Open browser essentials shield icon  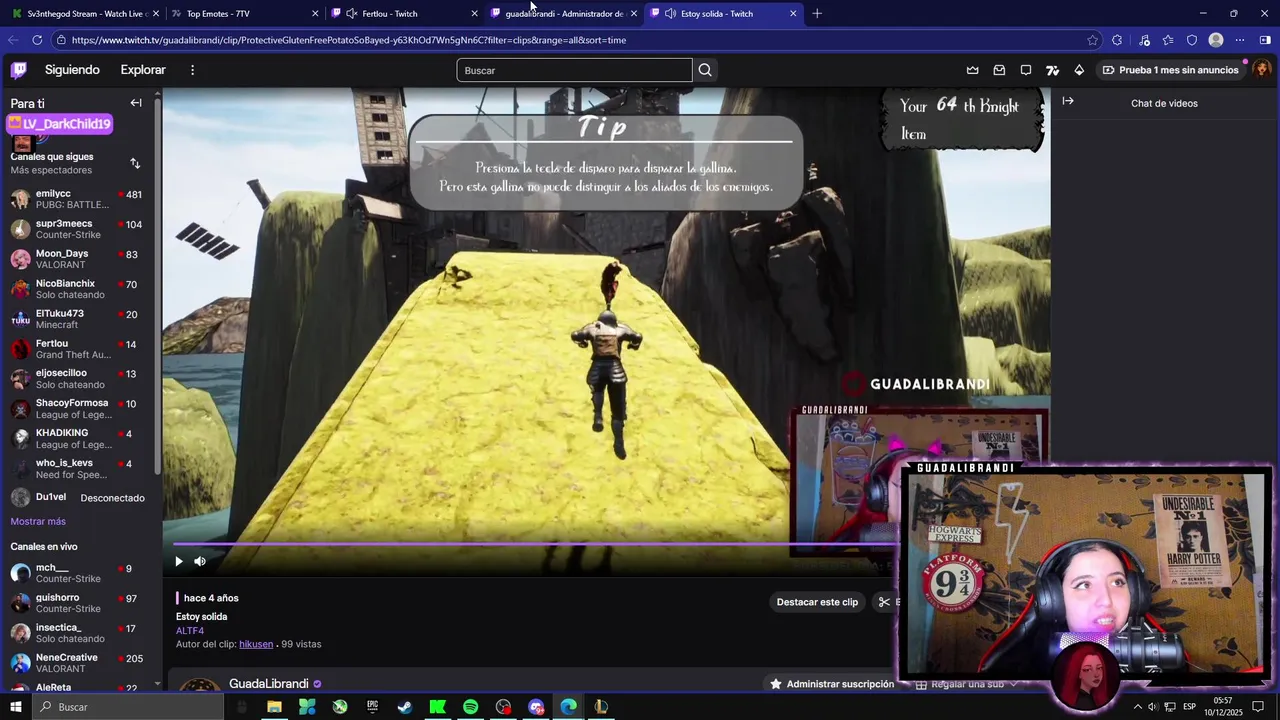click(1192, 40)
